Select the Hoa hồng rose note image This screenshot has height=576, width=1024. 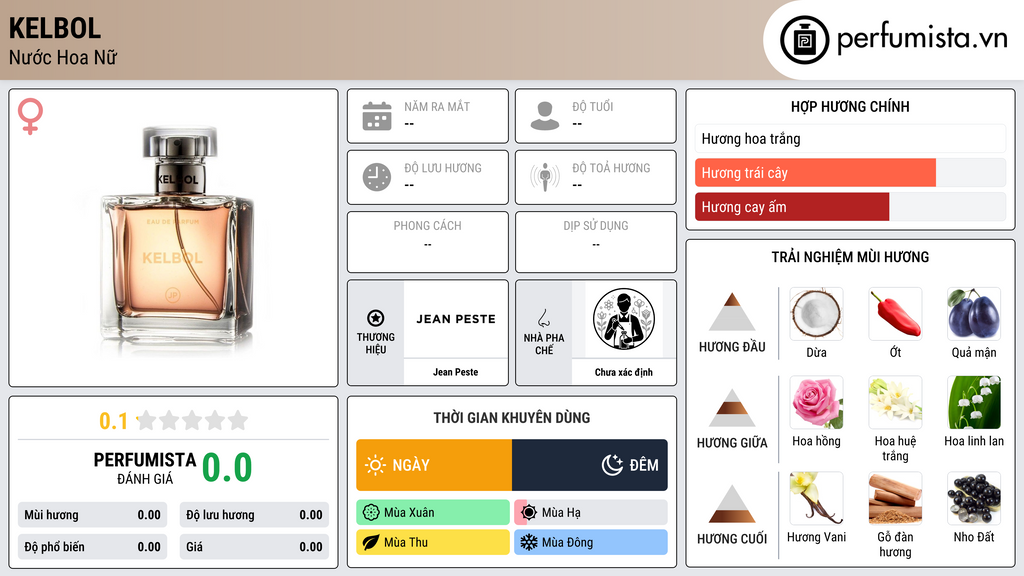(x=816, y=402)
